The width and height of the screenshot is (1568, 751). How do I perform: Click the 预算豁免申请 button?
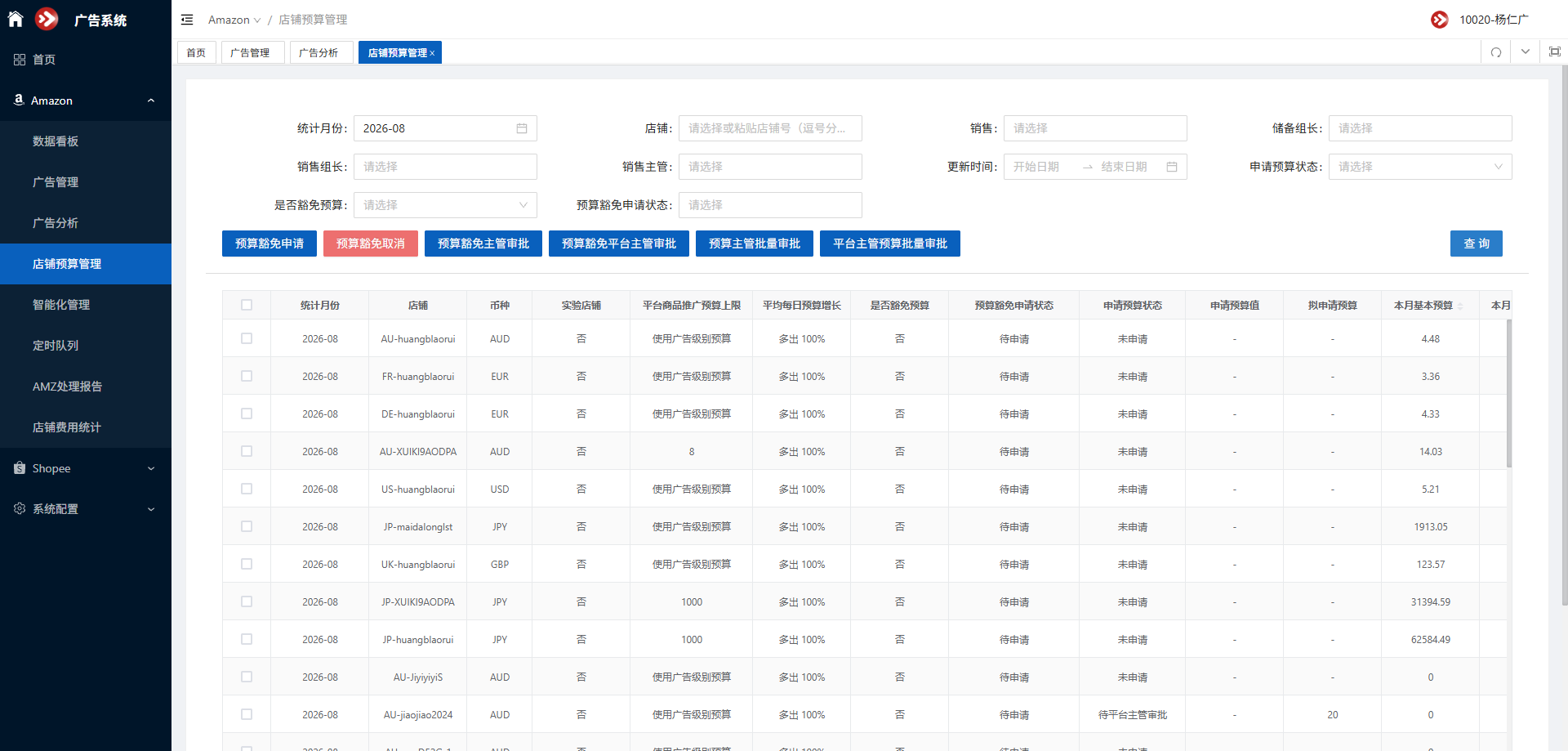[269, 244]
